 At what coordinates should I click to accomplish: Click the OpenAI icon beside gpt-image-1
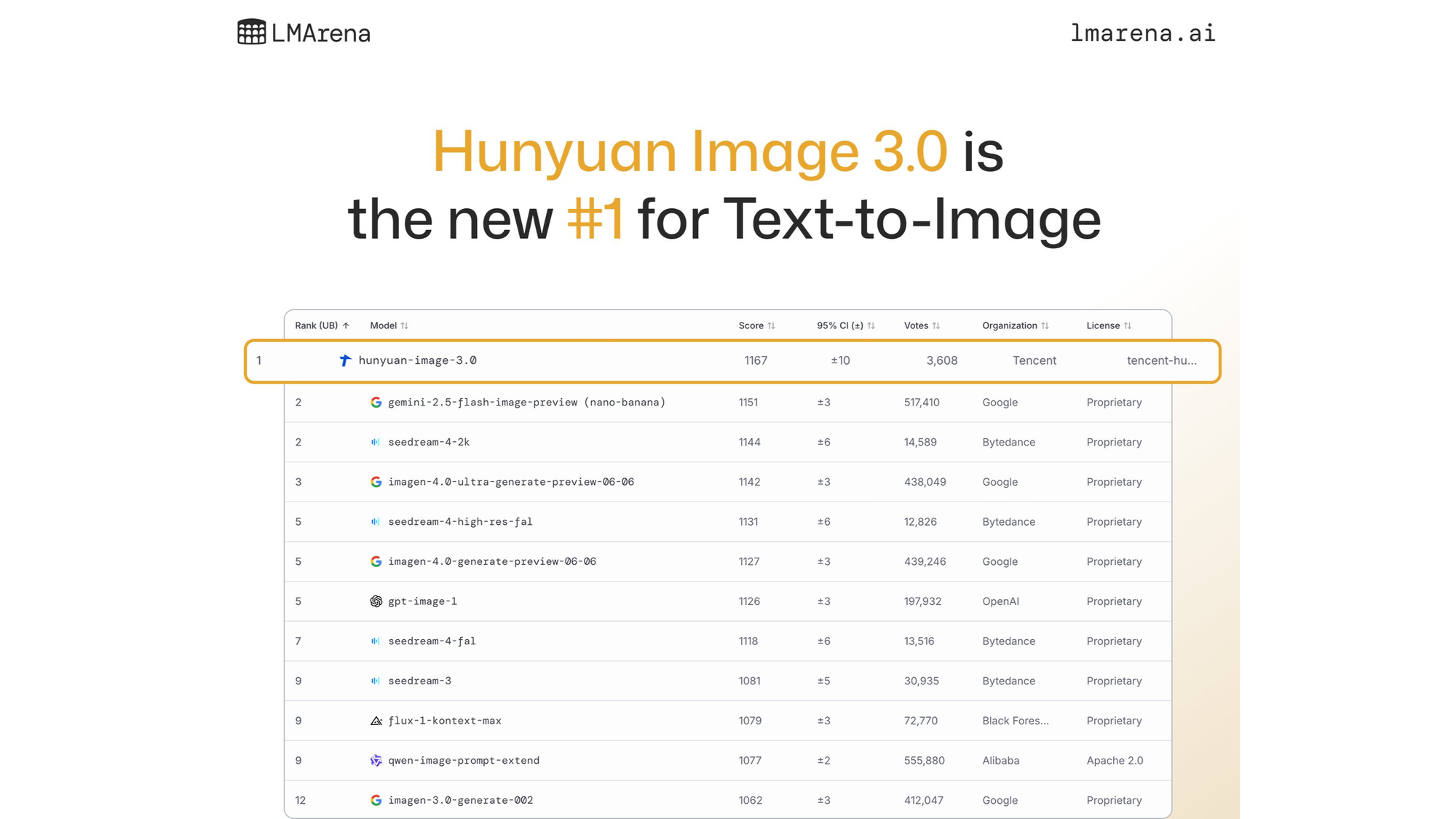[x=376, y=601]
